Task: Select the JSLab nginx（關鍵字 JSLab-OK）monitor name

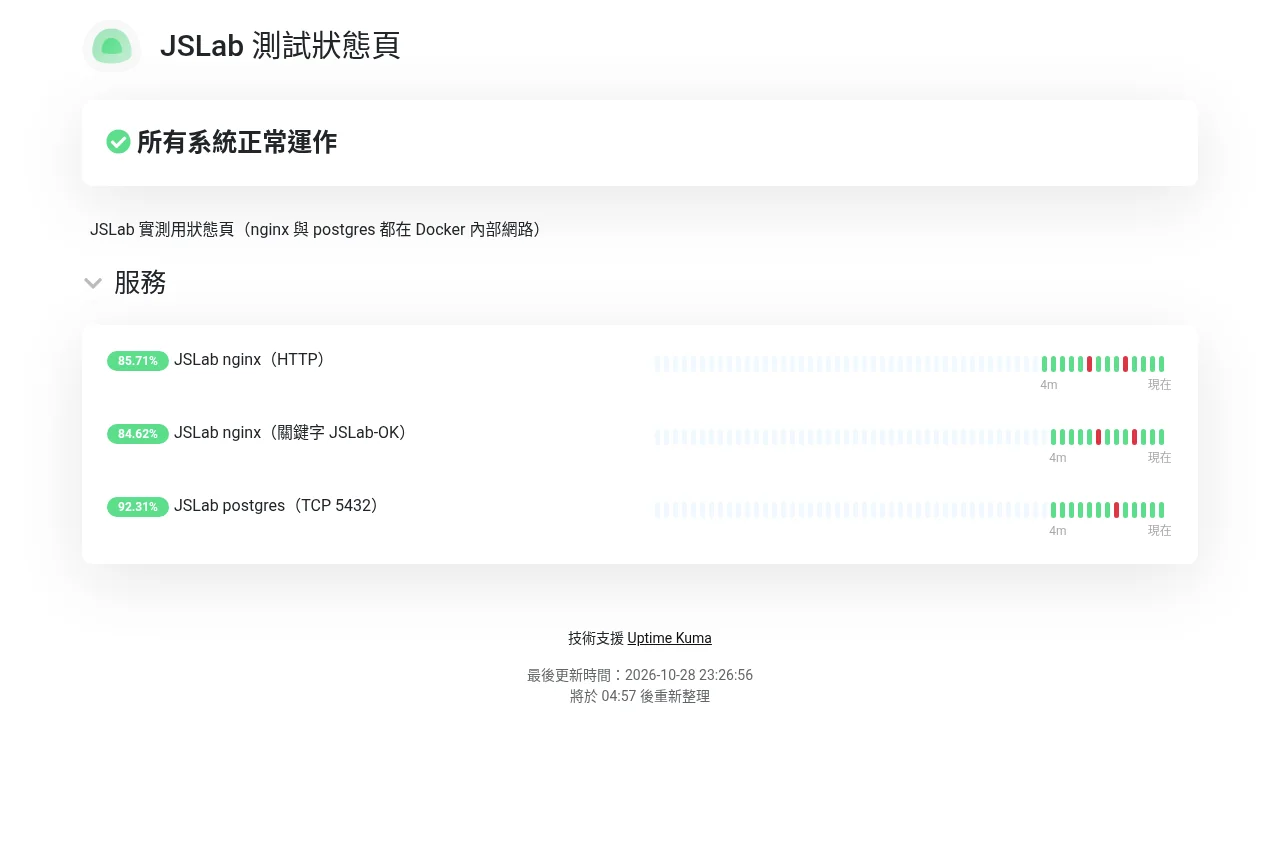Action: click(293, 432)
